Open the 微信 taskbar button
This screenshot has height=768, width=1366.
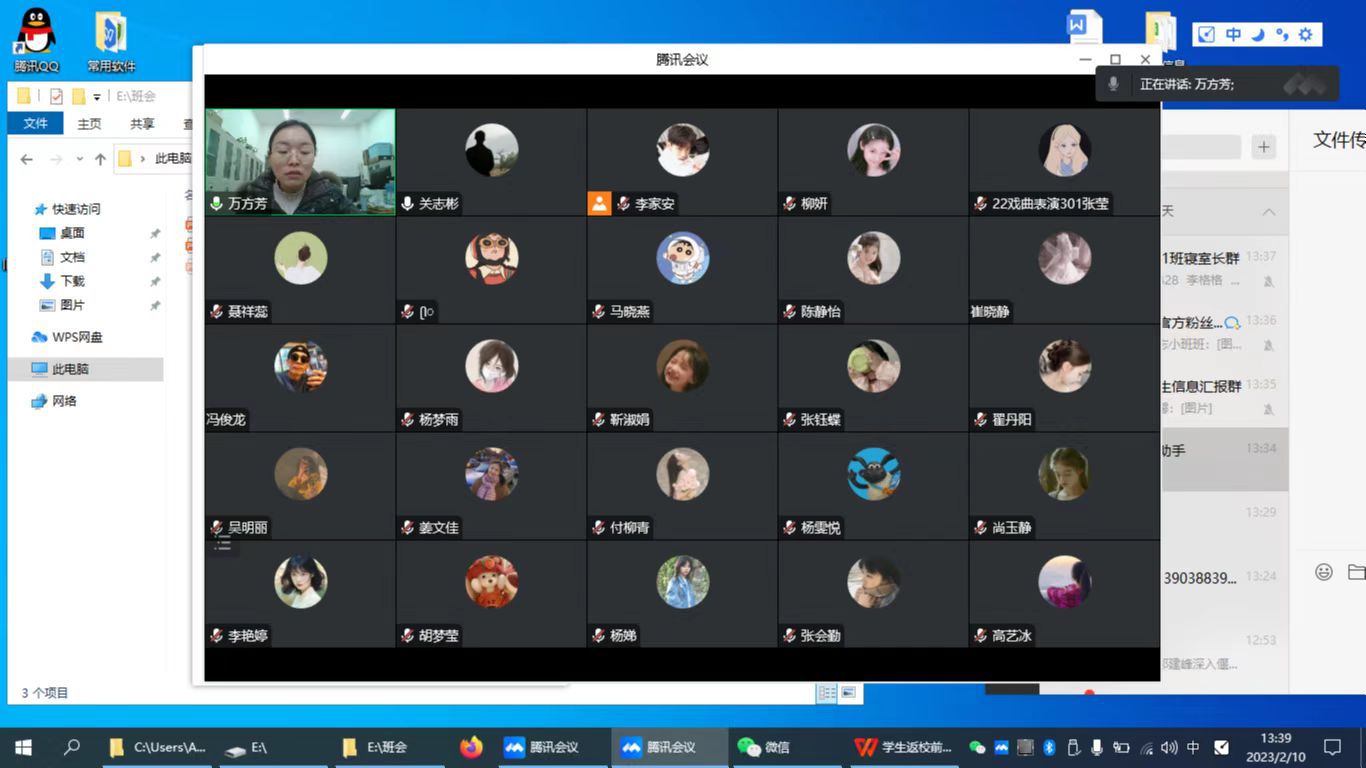tap(765, 747)
